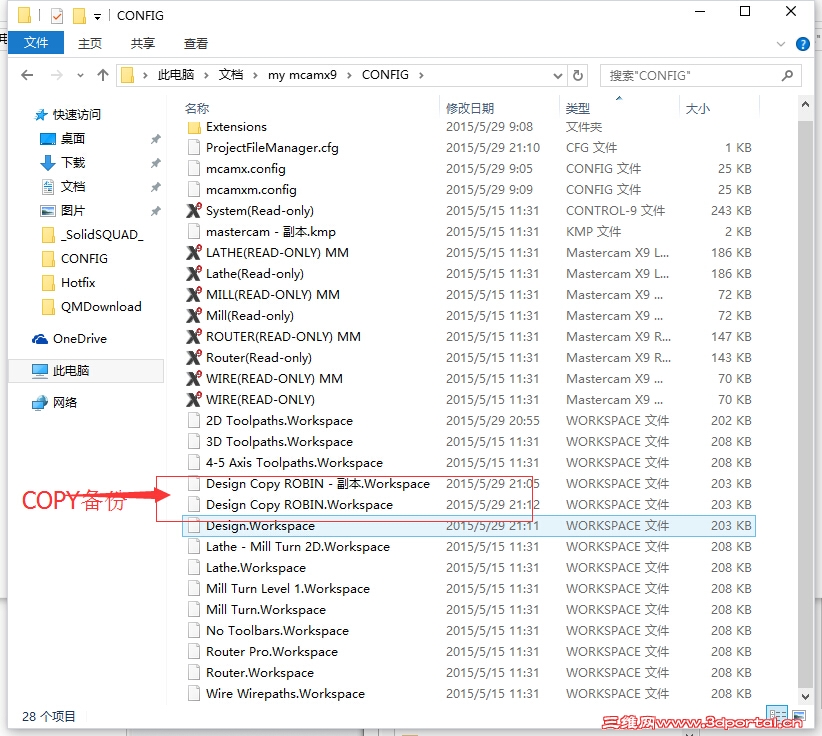Sort by 类型 column header
The height and width of the screenshot is (736, 822).
[578, 109]
